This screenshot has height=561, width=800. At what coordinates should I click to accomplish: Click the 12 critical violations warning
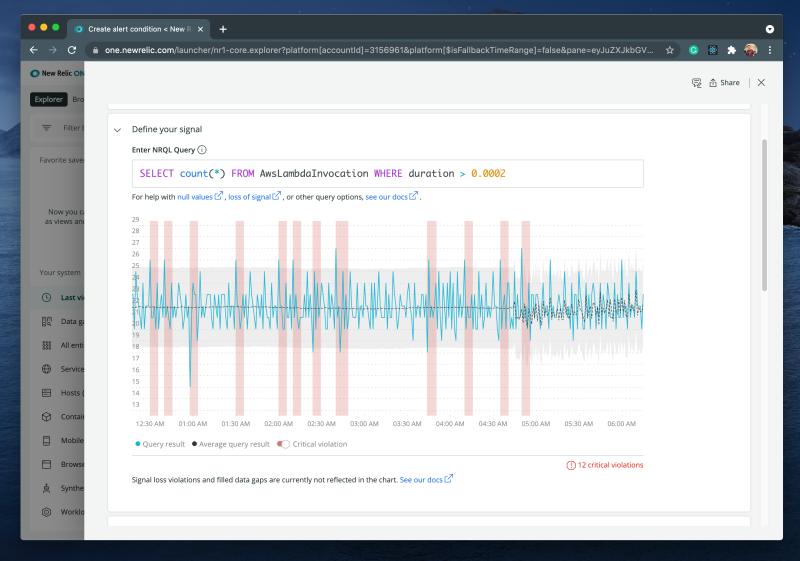[605, 465]
